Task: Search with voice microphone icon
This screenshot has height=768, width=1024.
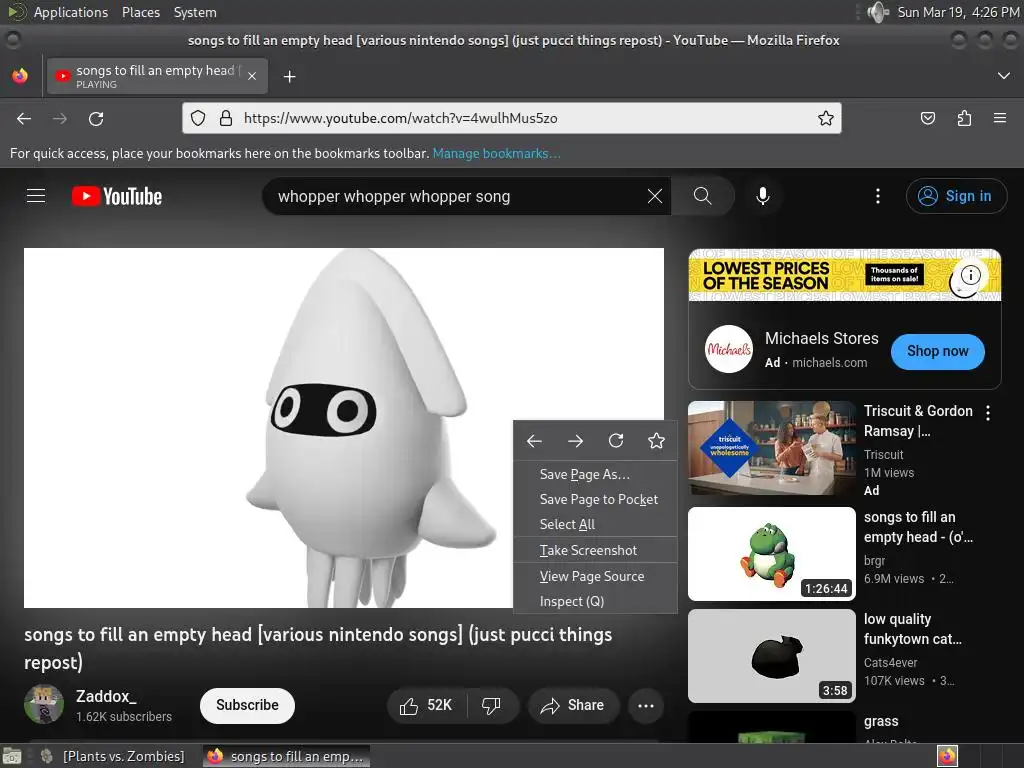Action: click(762, 196)
